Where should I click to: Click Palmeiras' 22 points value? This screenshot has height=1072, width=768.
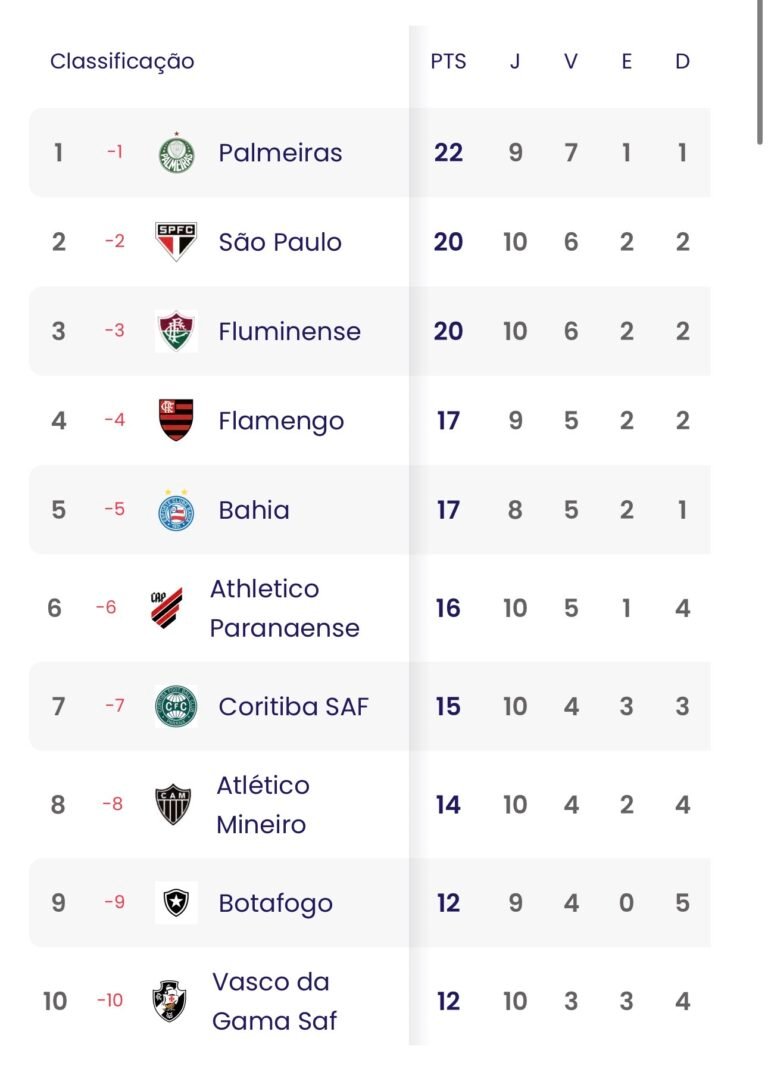point(448,153)
